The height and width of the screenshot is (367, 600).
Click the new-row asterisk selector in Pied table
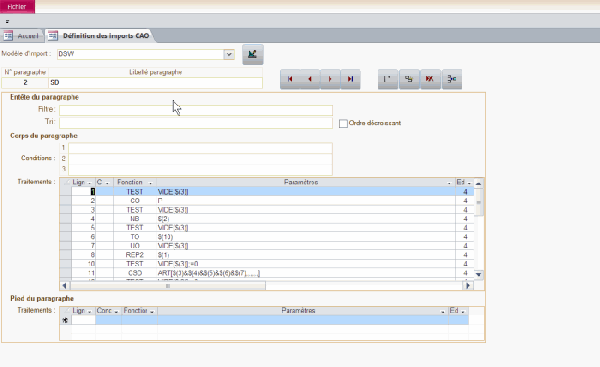pyautogui.click(x=65, y=320)
